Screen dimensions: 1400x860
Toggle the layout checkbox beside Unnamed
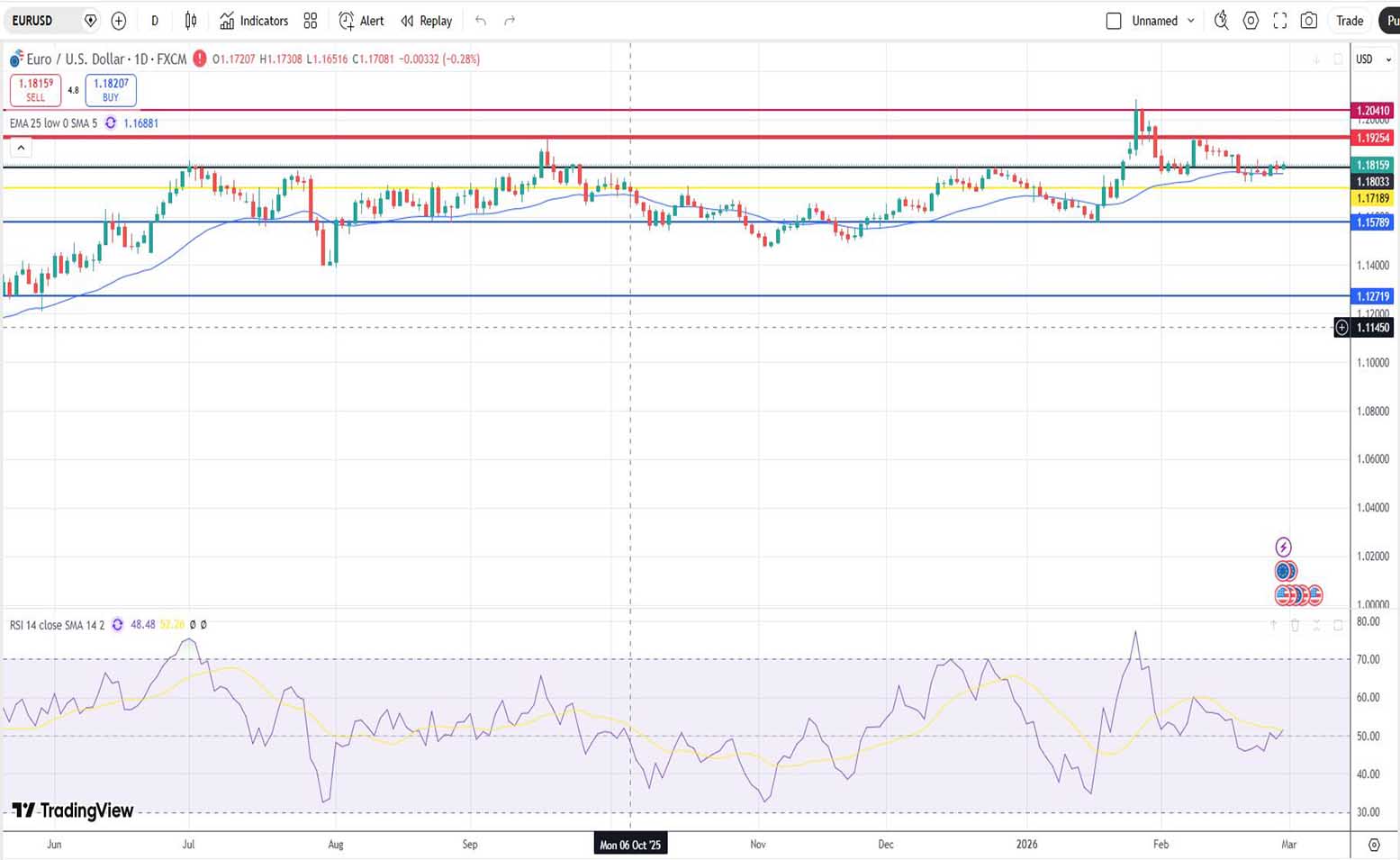click(x=1114, y=21)
